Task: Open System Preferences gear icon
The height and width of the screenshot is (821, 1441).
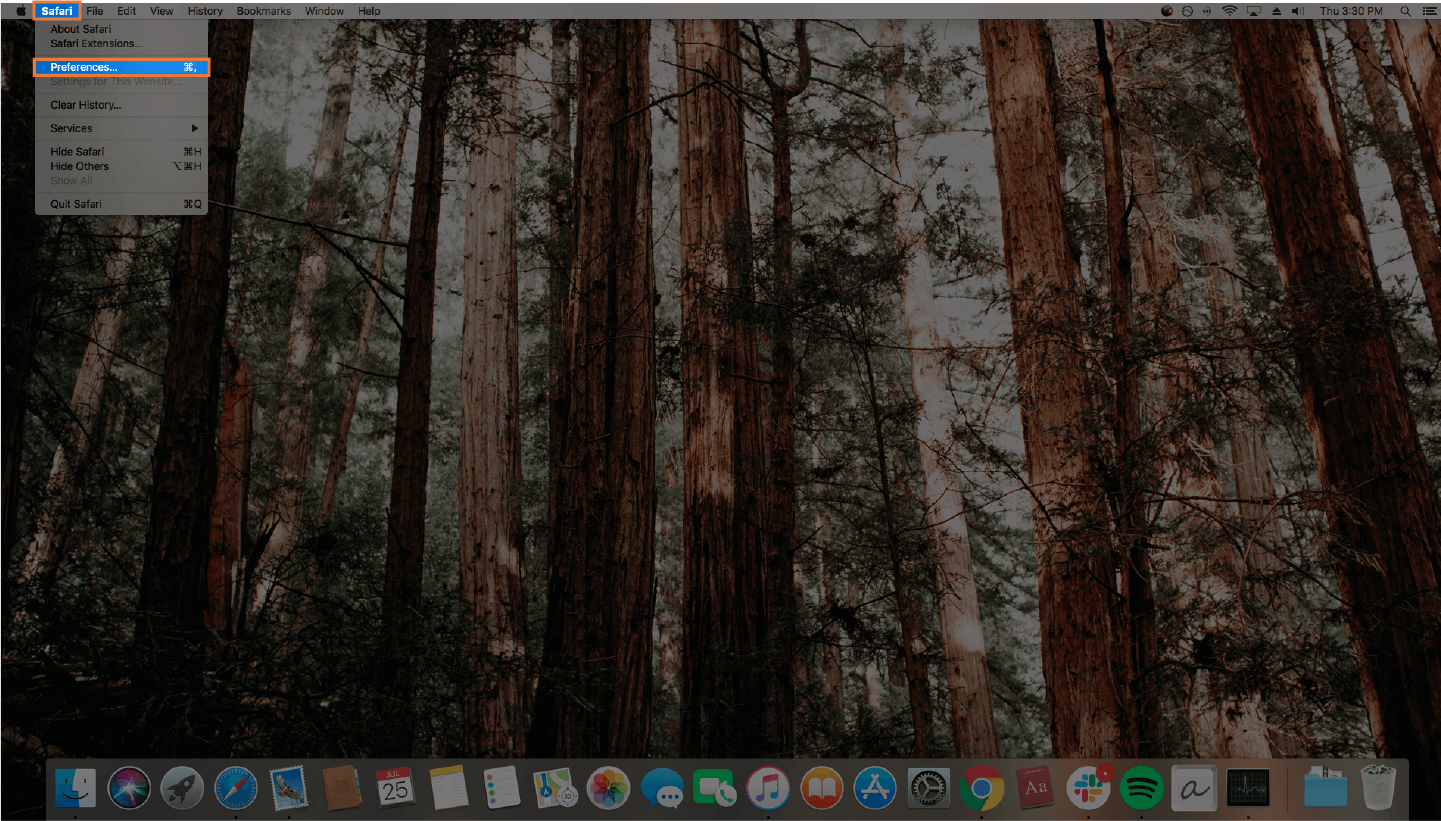Action: coord(928,789)
